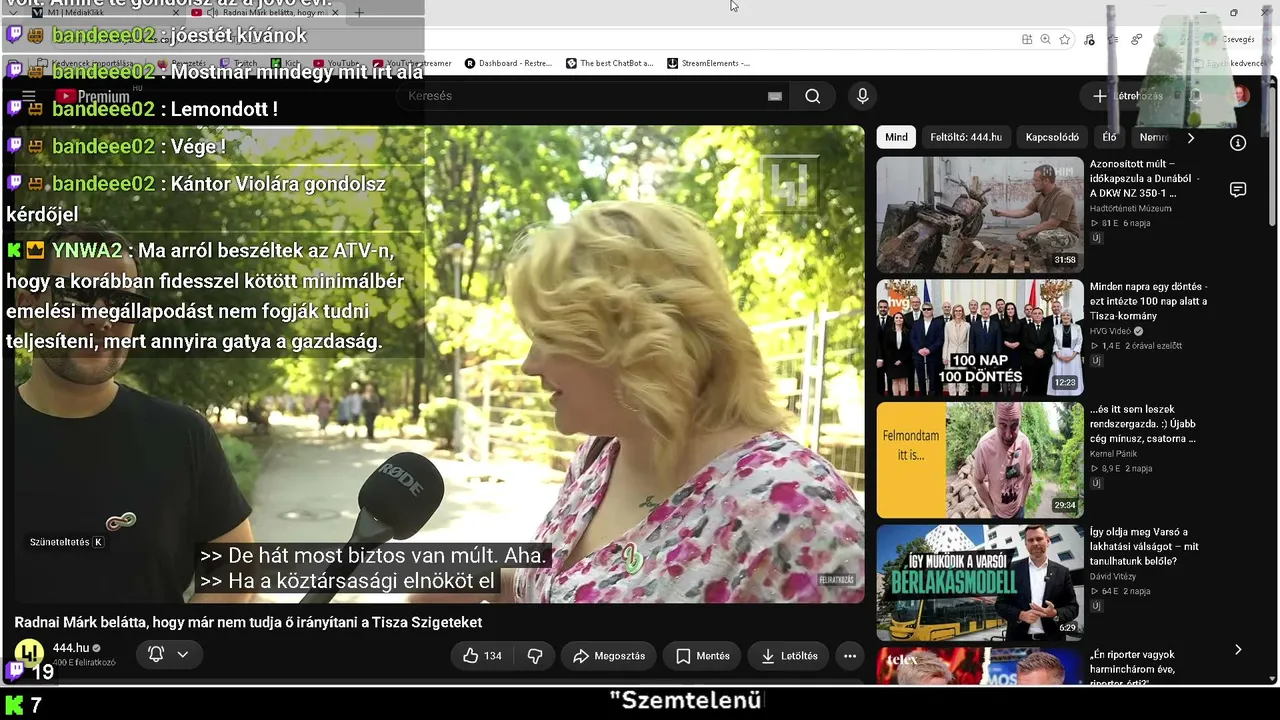Expand the side panel arrow near bottom right
Screen dimensions: 1280x720
tap(1238, 650)
